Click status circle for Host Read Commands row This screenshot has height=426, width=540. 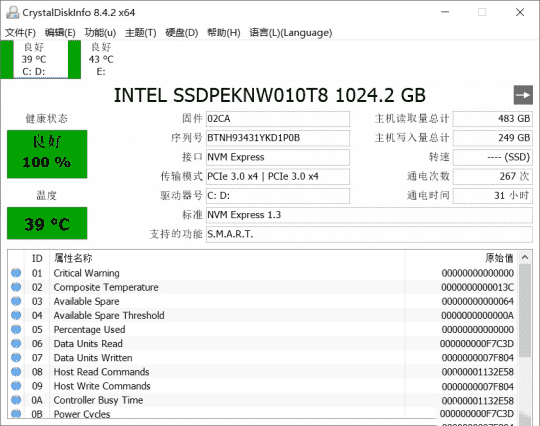pos(16,372)
